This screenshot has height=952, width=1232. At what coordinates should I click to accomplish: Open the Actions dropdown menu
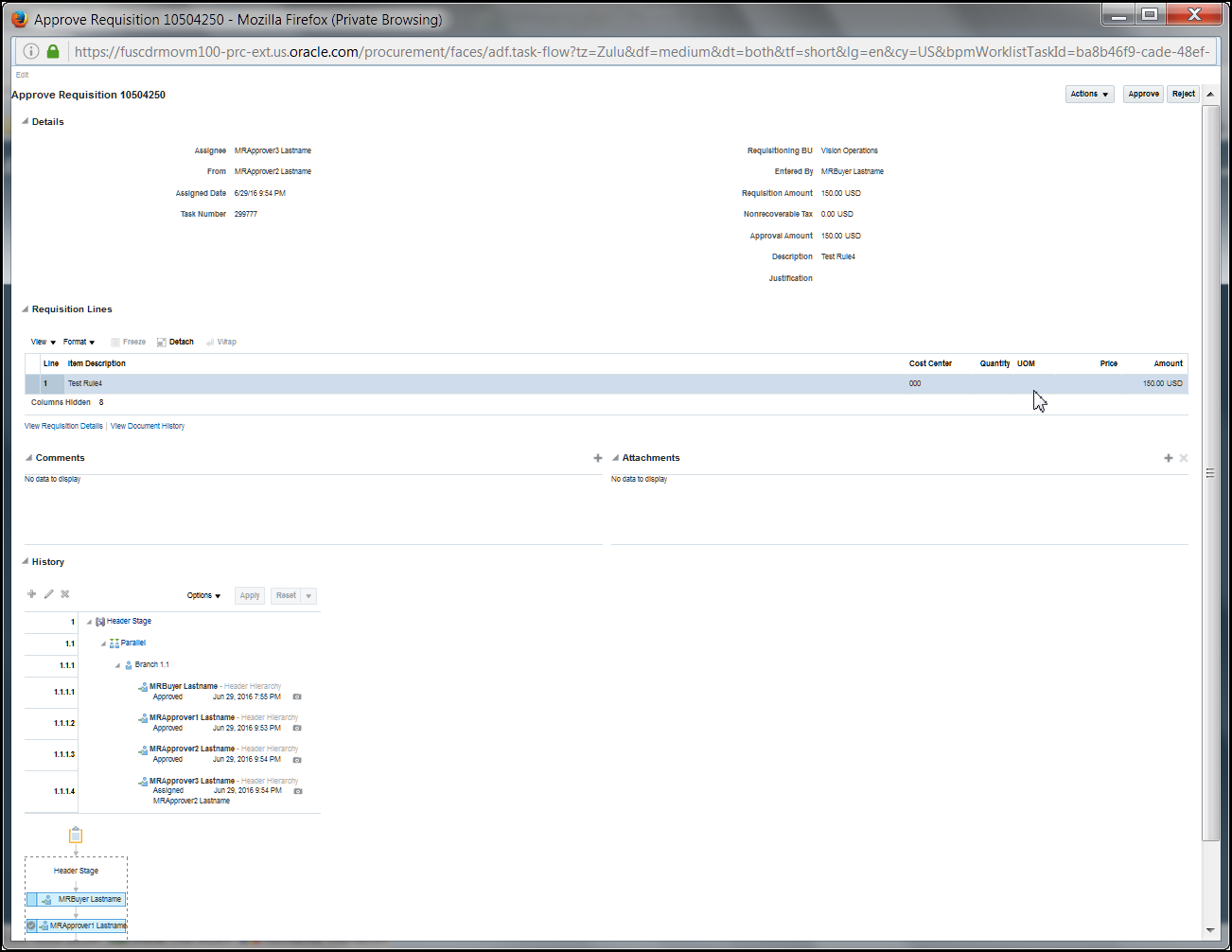(1089, 94)
